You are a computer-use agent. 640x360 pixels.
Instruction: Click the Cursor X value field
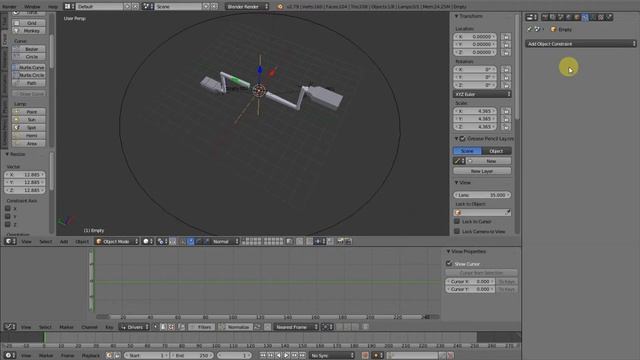470,282
